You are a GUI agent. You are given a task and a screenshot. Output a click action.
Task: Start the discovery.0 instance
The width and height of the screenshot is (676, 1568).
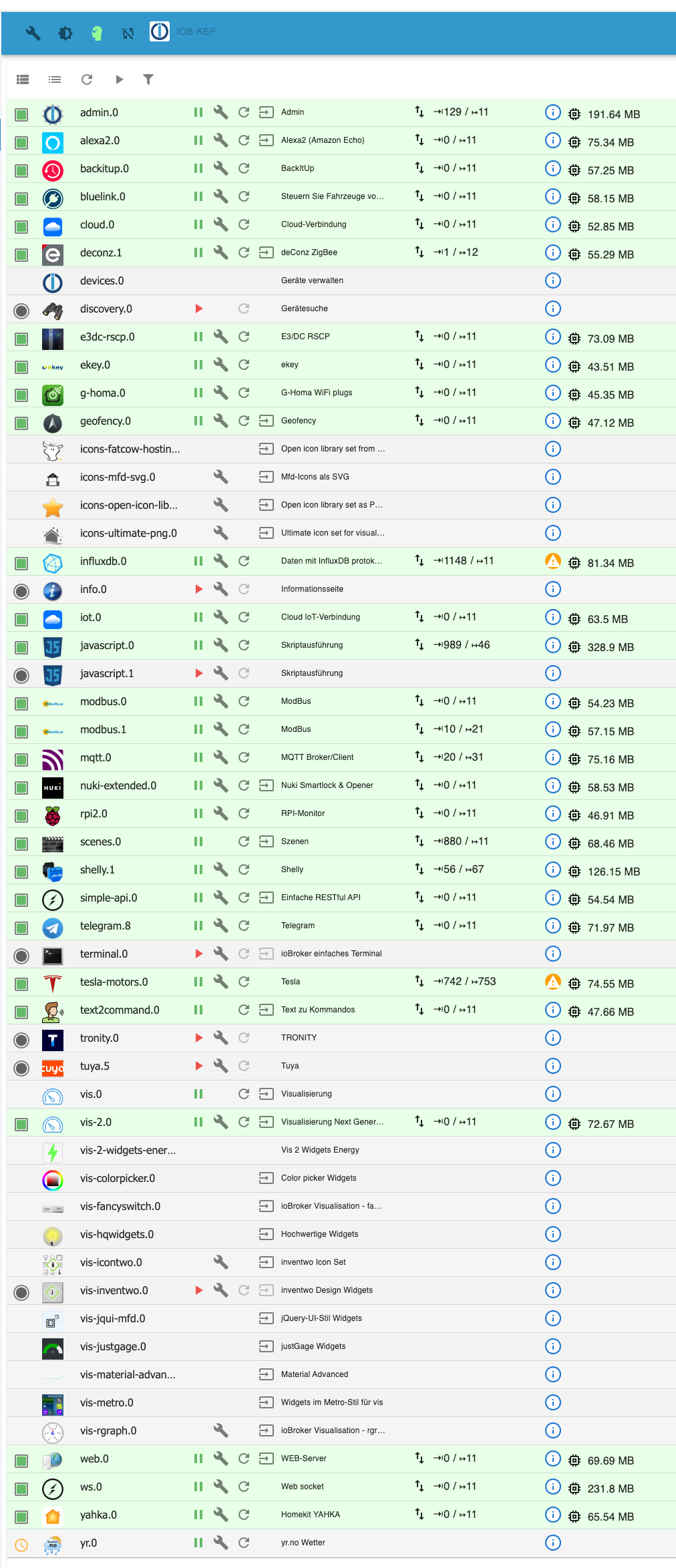[x=198, y=309]
